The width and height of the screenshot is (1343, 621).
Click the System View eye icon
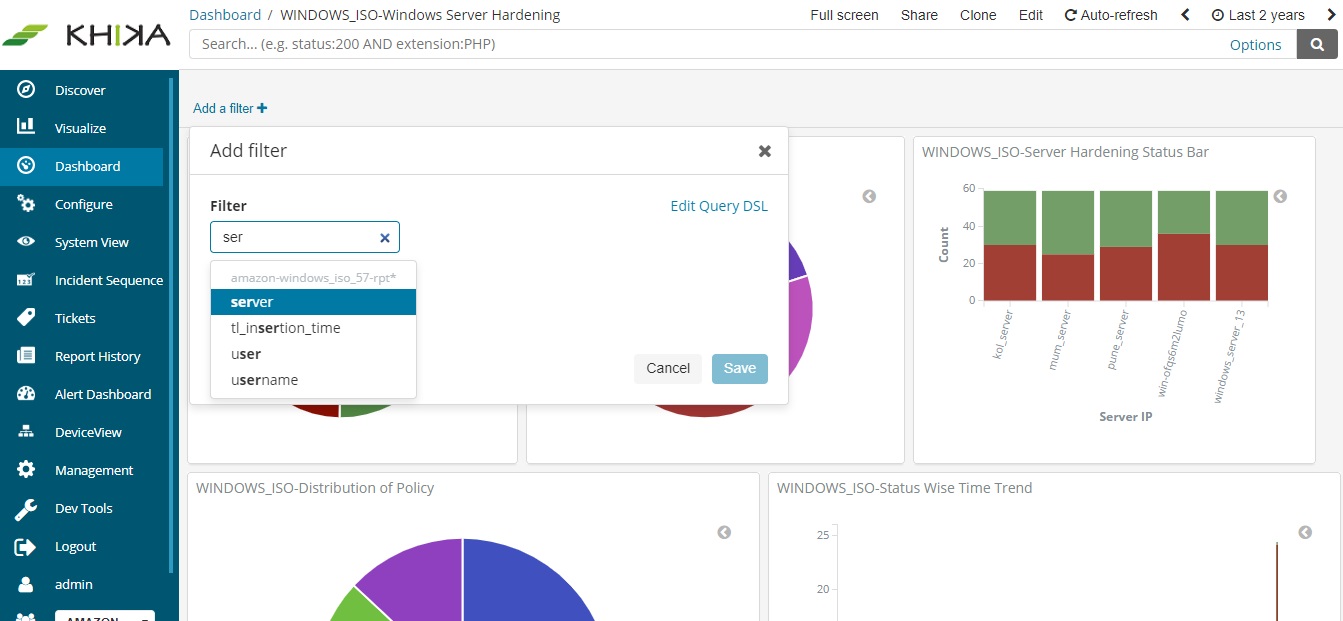click(x=27, y=241)
